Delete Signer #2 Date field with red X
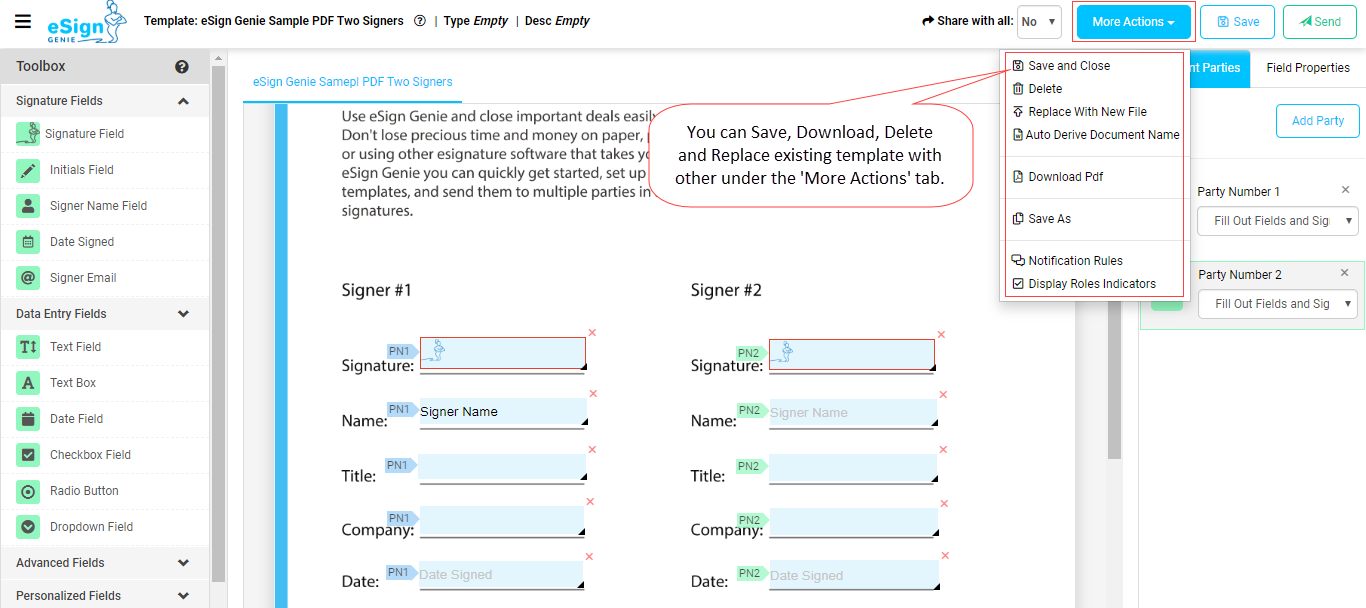Viewport: 1366px width, 608px height. click(945, 555)
